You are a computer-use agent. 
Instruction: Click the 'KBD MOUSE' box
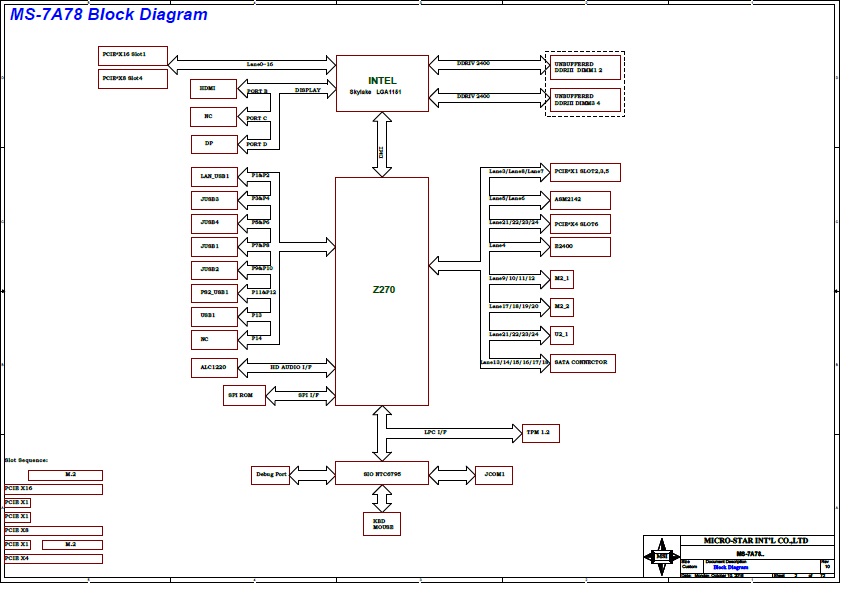click(x=382, y=524)
